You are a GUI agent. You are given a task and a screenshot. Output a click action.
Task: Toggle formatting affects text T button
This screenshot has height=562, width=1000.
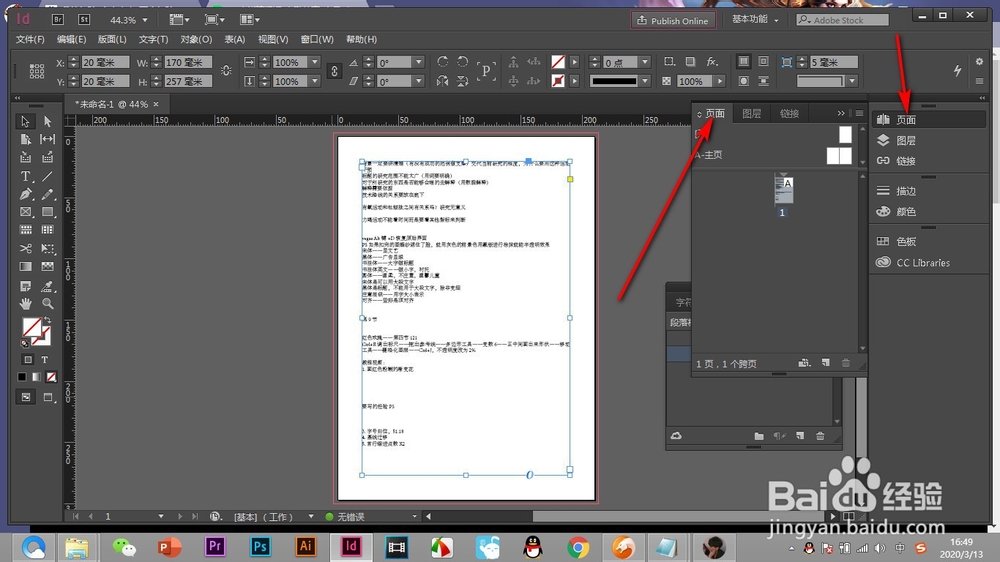[45, 360]
